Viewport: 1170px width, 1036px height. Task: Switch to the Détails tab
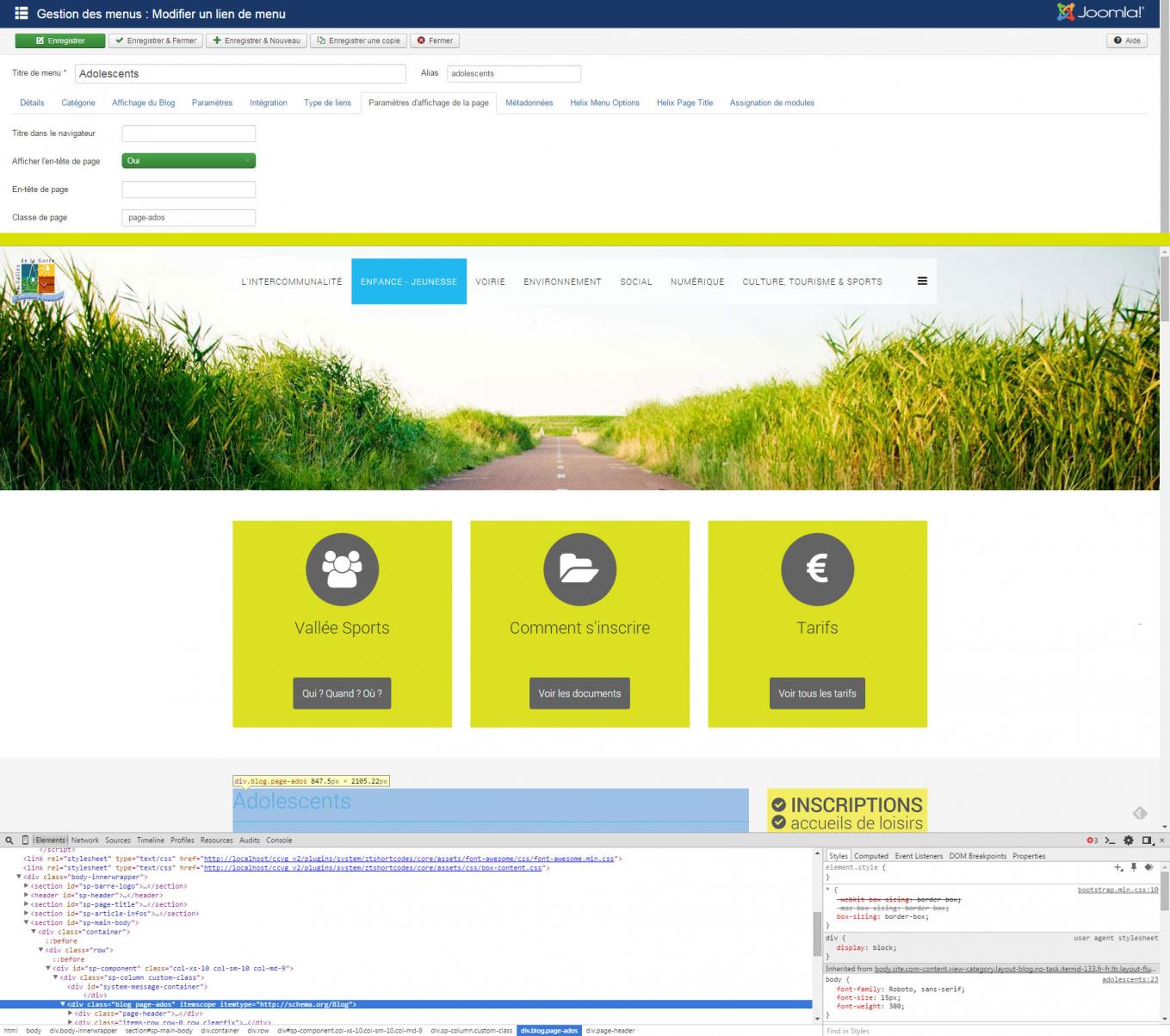(x=32, y=102)
